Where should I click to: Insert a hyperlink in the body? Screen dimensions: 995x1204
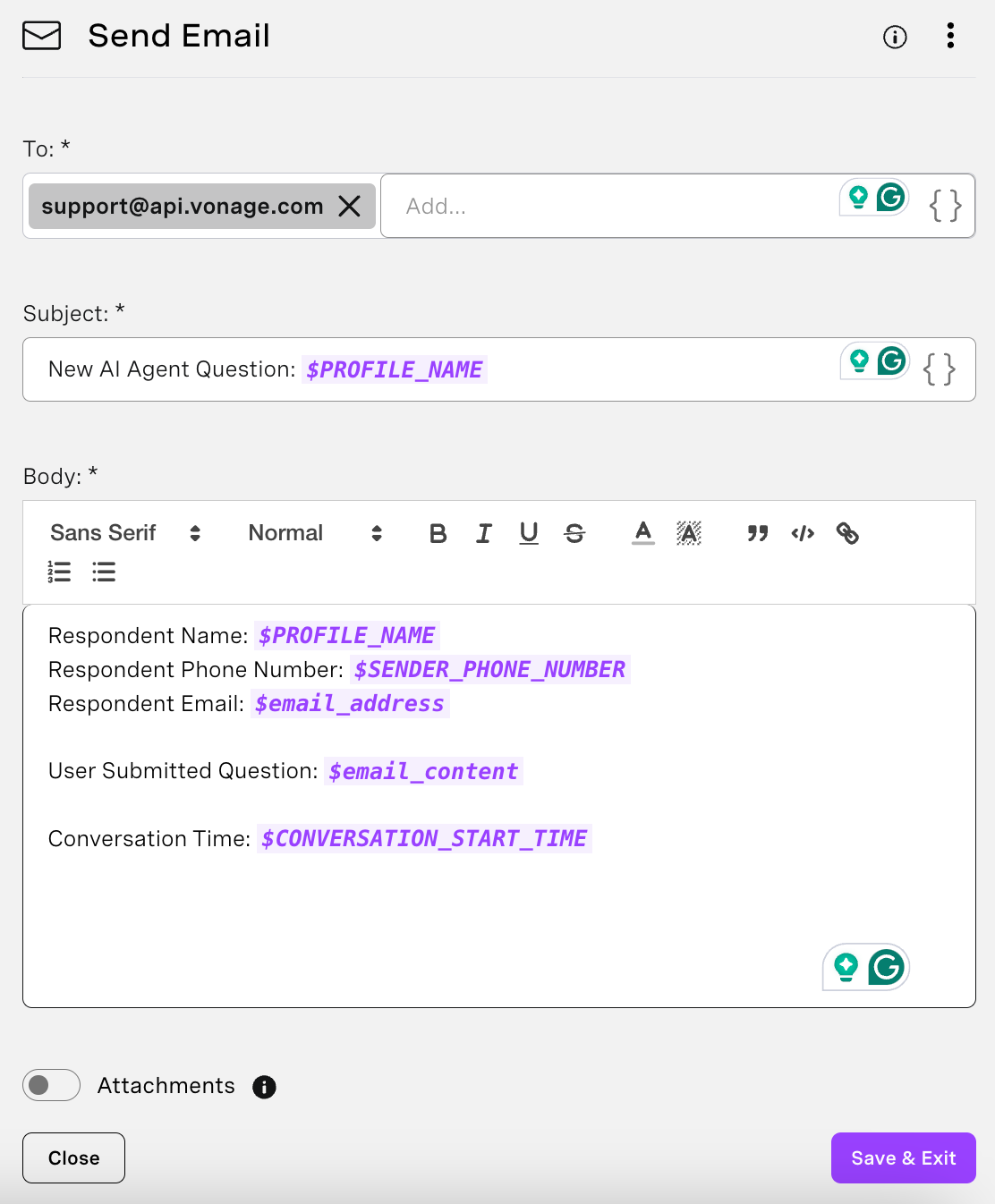(847, 533)
